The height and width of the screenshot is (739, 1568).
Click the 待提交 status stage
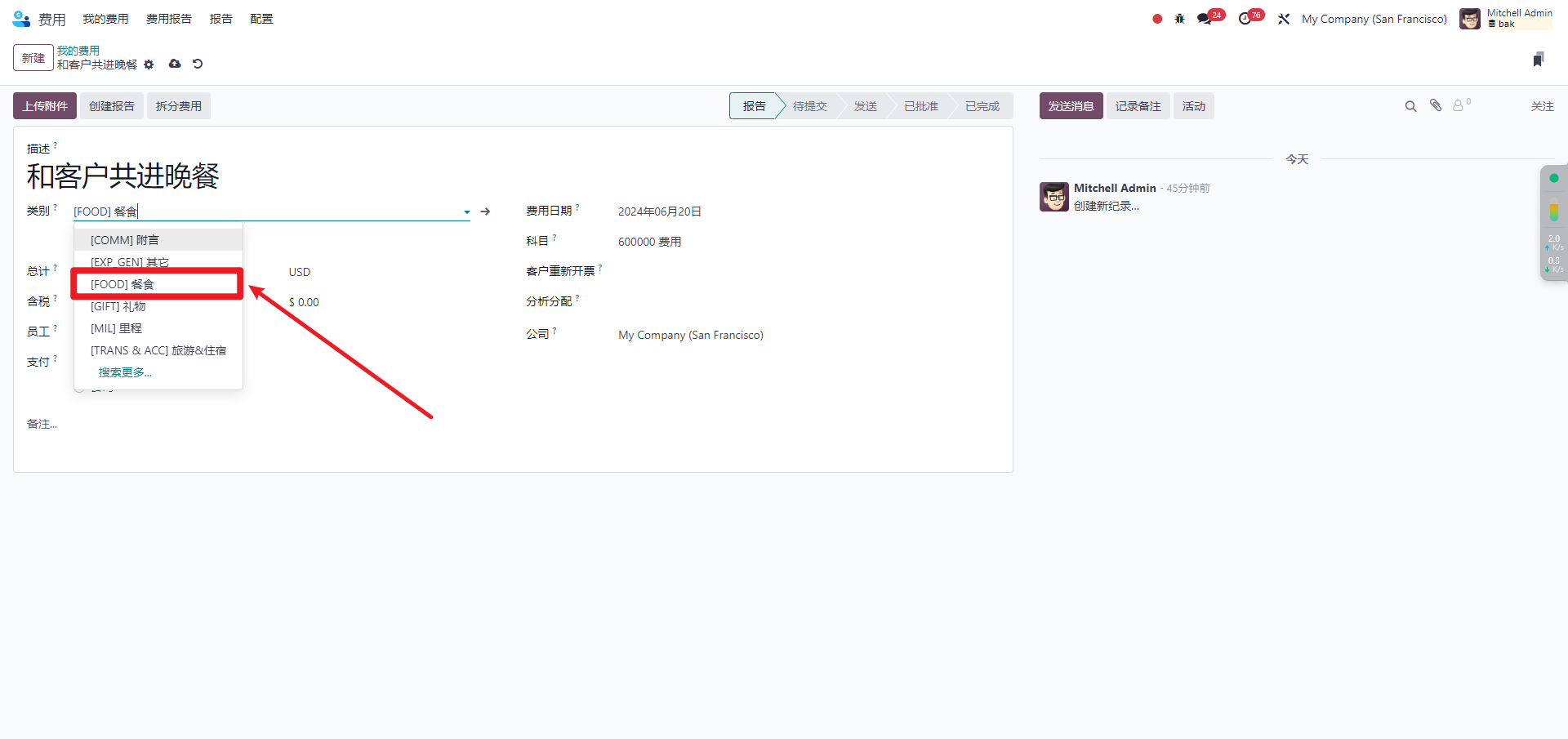[x=809, y=106]
